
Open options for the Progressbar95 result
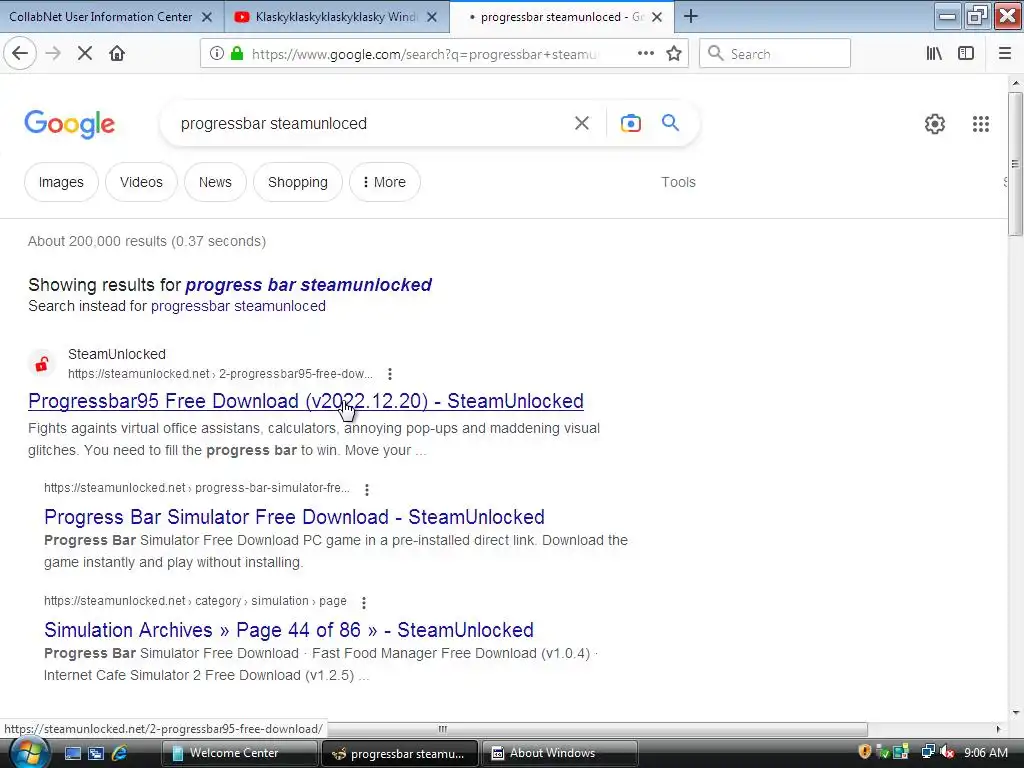(390, 374)
